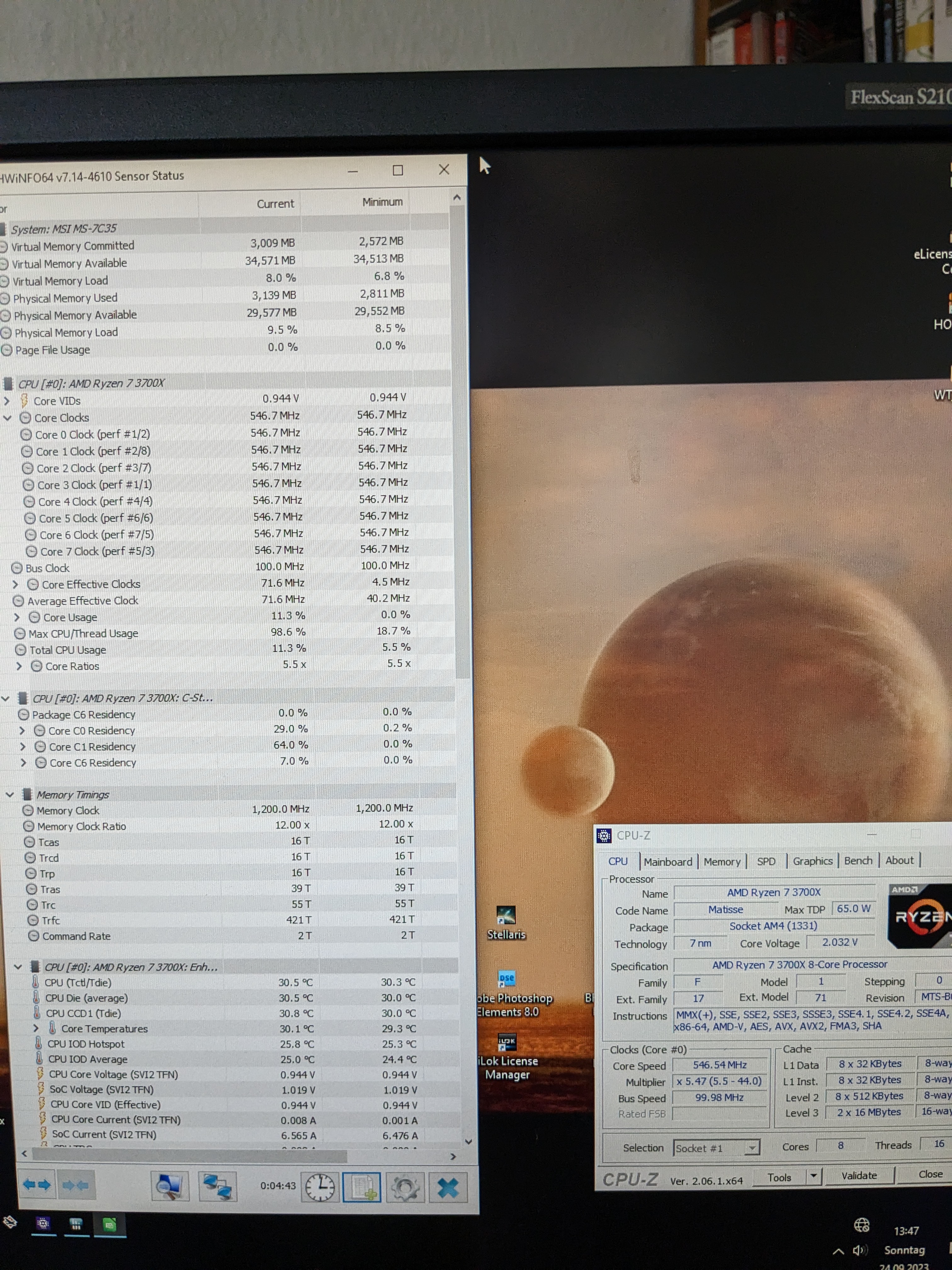The height and width of the screenshot is (1270, 952).
Task: Open the Tools dropdown arrow in CPU-Z
Action: tap(813, 1176)
